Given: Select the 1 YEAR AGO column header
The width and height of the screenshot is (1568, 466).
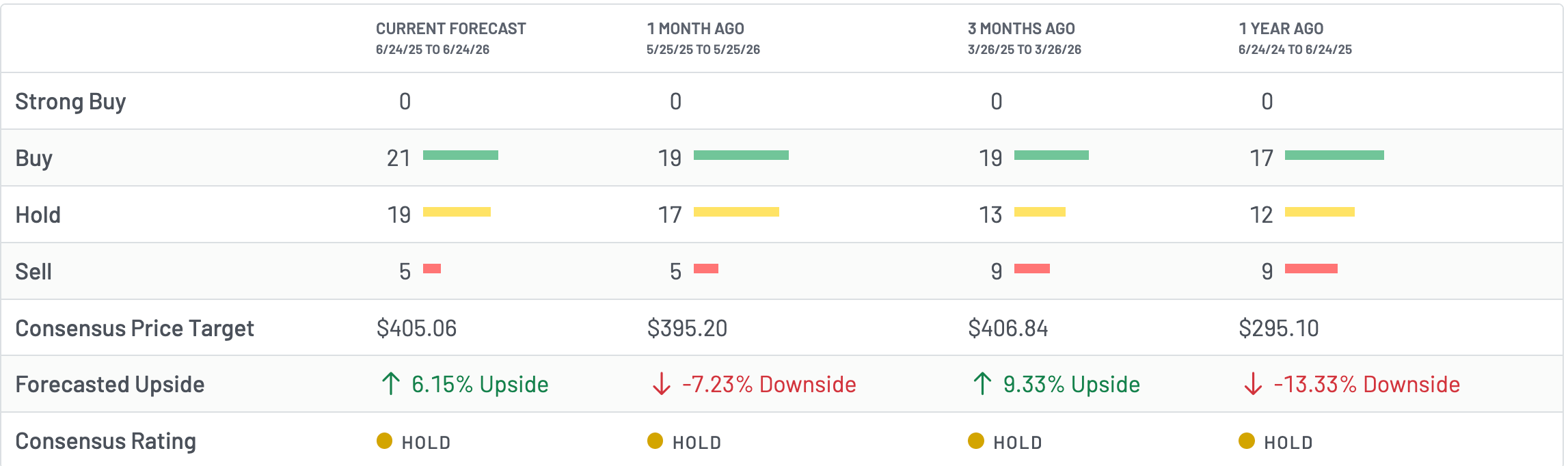Looking at the screenshot, I should [1281, 29].
